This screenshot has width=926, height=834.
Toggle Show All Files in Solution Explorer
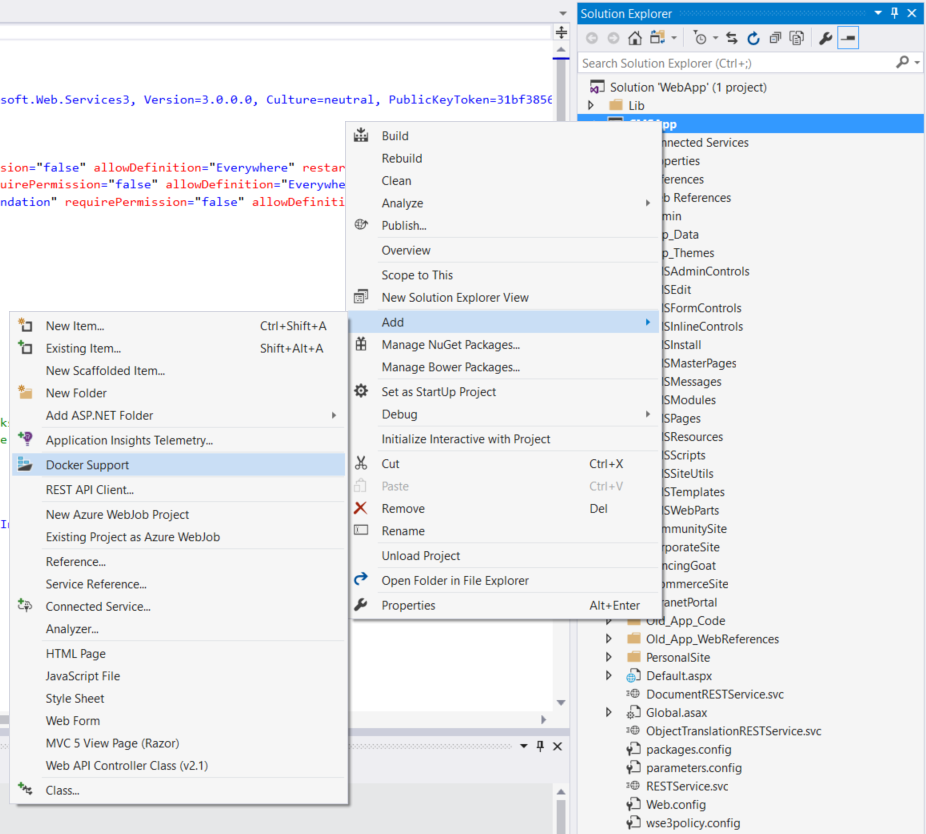(x=797, y=38)
